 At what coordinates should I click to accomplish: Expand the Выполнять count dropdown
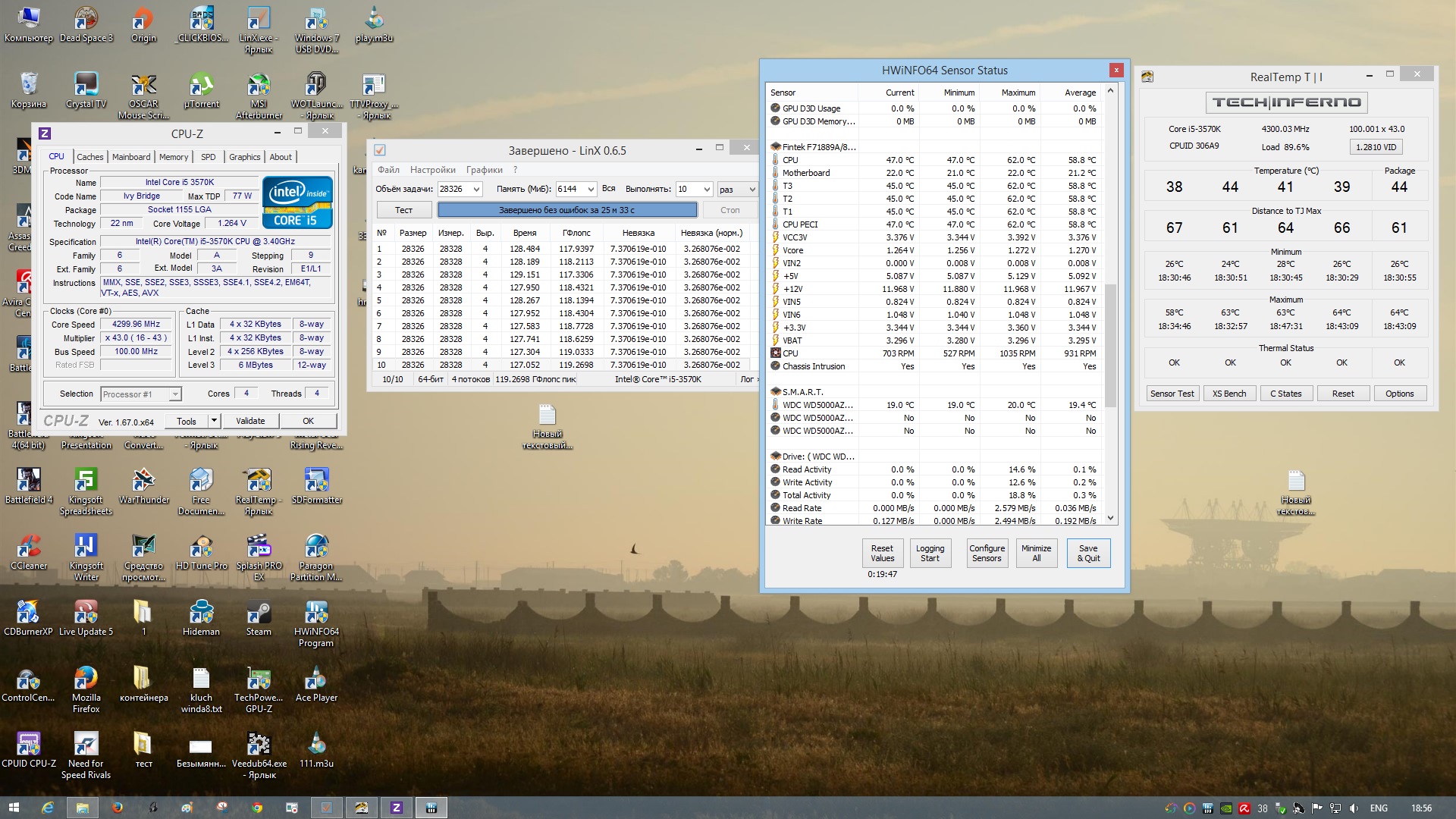(x=706, y=190)
